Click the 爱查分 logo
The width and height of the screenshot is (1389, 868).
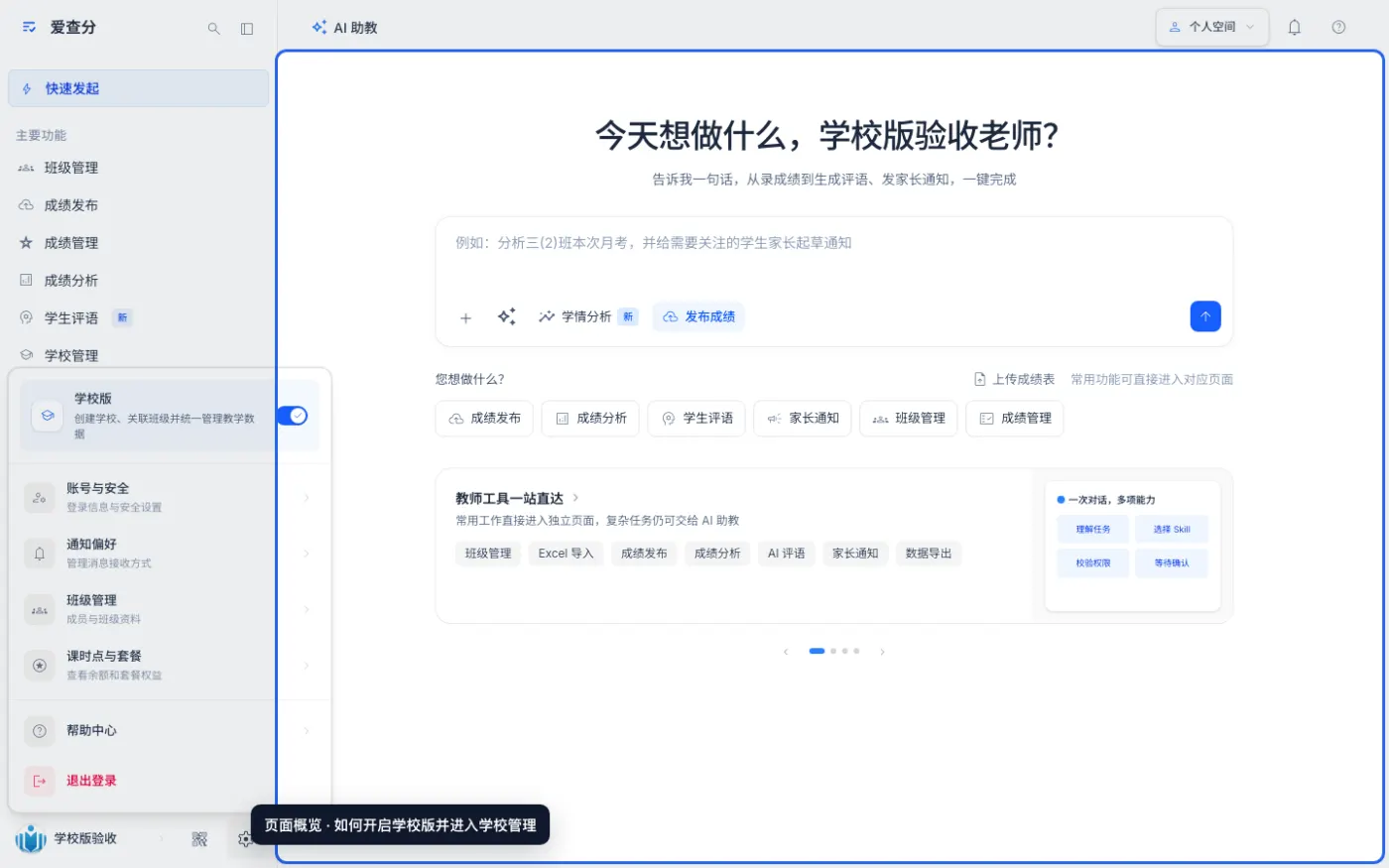click(30, 28)
